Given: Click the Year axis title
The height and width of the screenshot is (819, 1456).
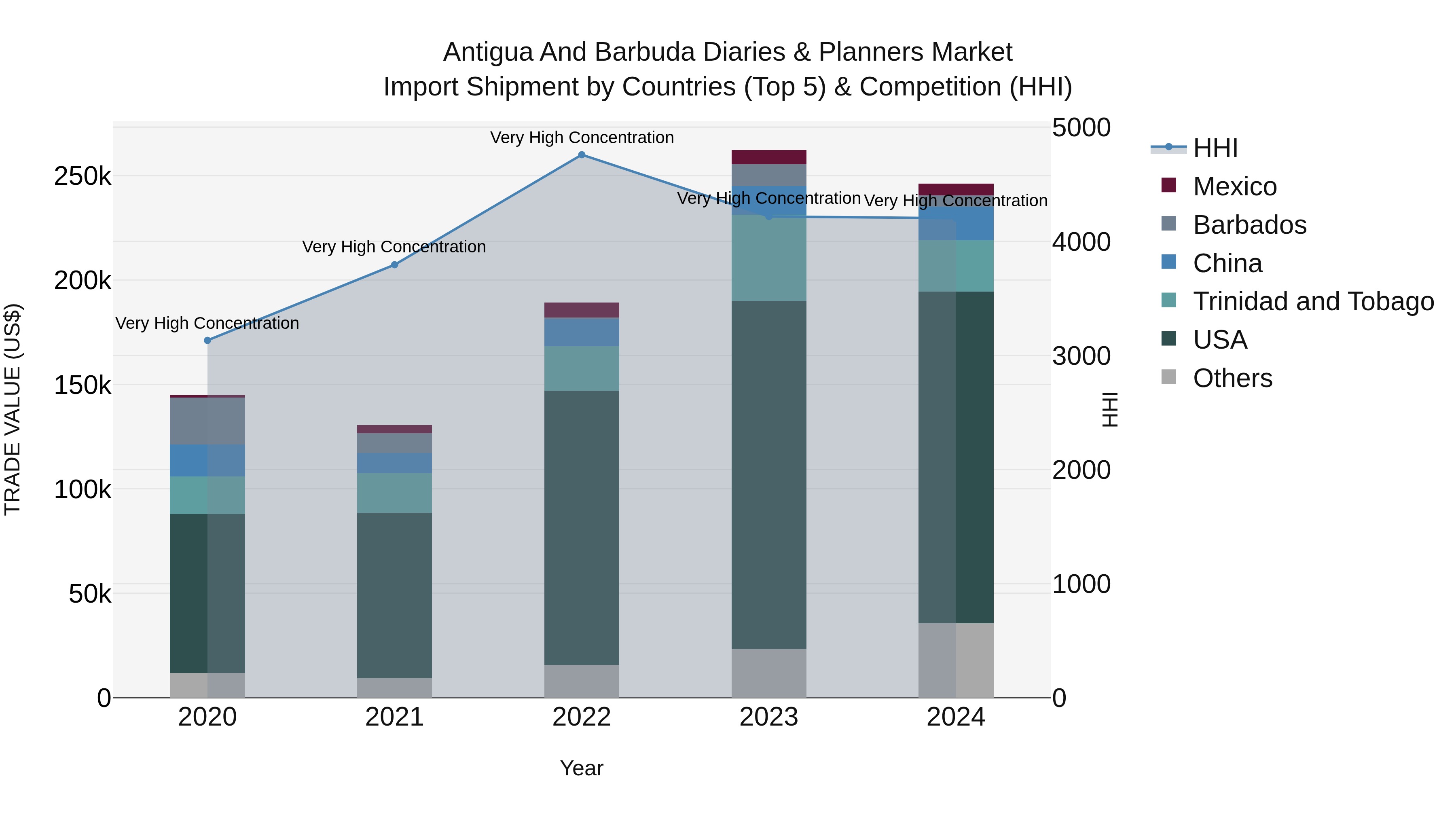Looking at the screenshot, I should tap(582, 769).
